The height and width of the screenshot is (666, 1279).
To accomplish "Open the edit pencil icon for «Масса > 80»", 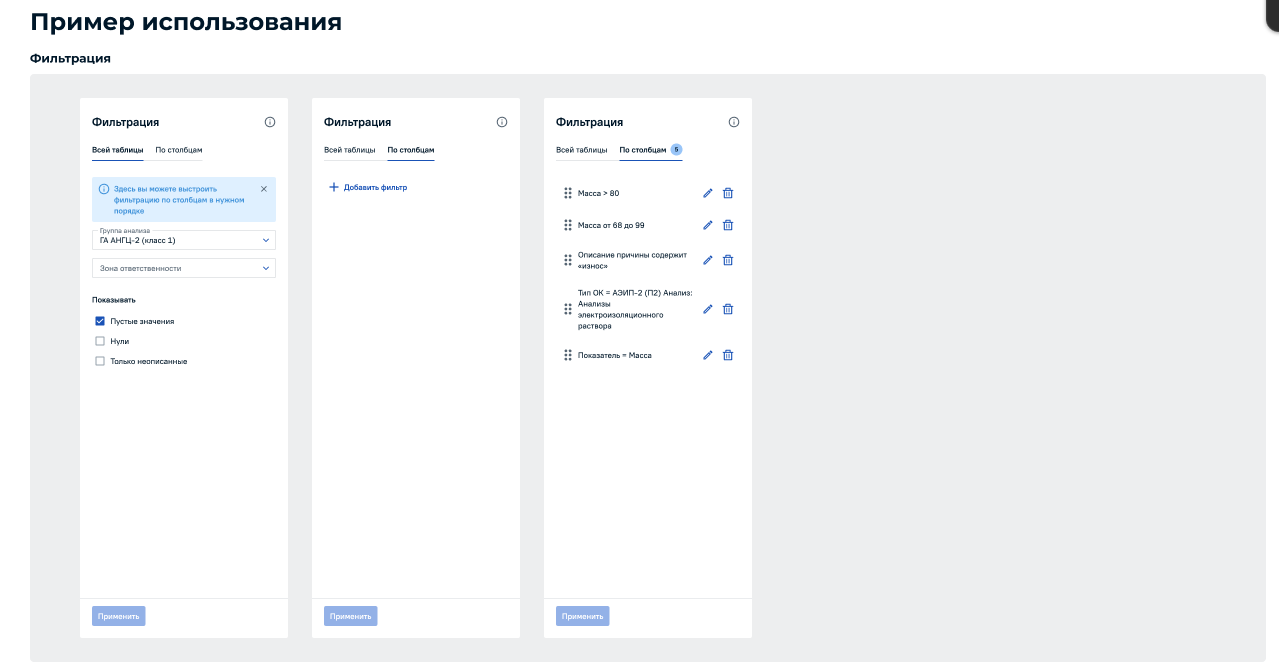I will pos(707,193).
